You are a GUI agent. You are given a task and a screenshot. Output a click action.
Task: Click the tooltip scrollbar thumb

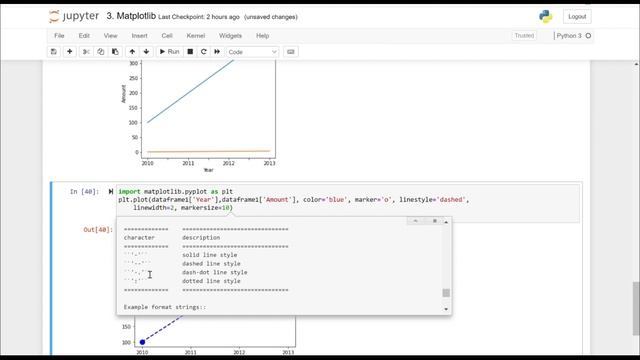pos(446,293)
